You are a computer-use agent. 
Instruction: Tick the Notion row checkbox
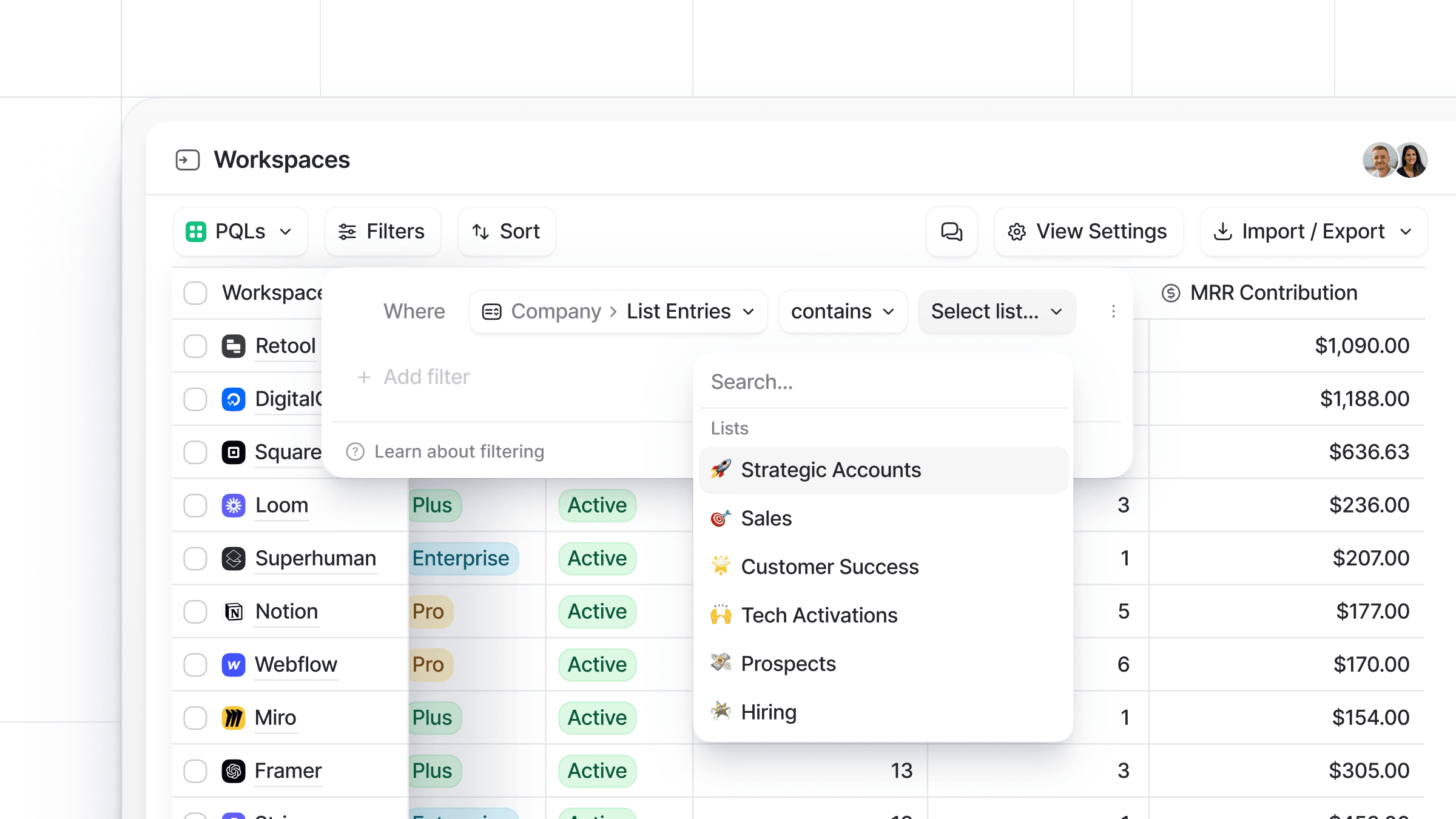point(195,612)
